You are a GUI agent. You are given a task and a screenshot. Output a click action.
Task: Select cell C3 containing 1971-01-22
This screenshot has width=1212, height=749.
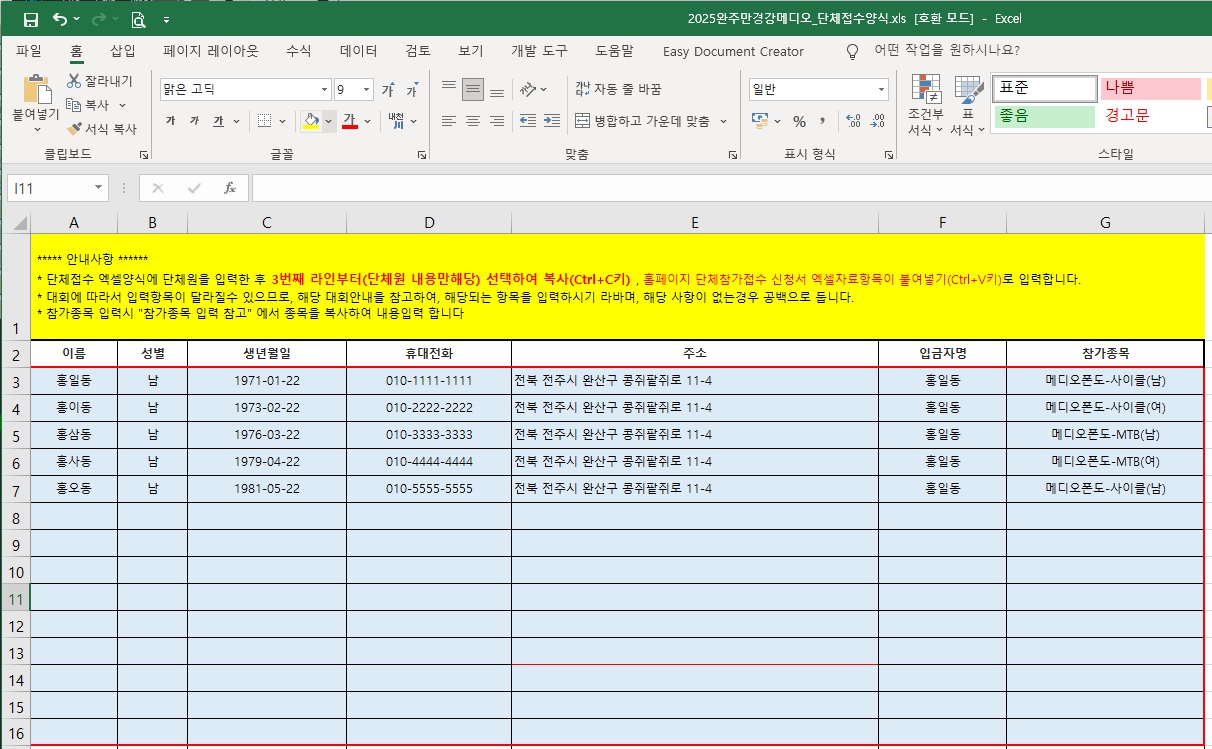click(x=267, y=381)
